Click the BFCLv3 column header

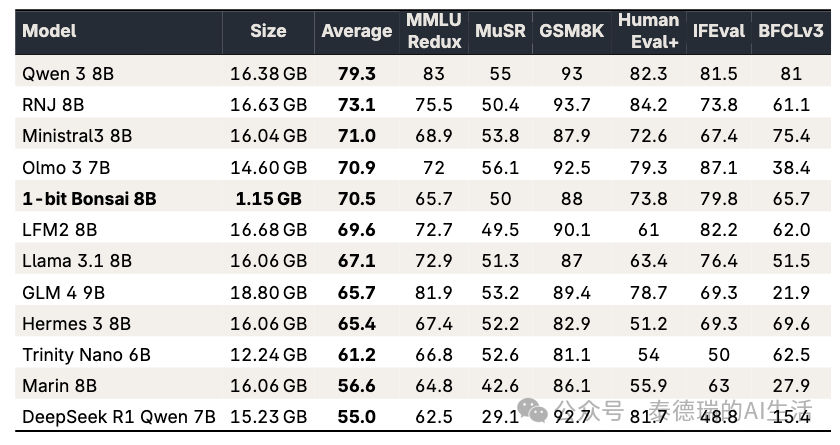793,31
